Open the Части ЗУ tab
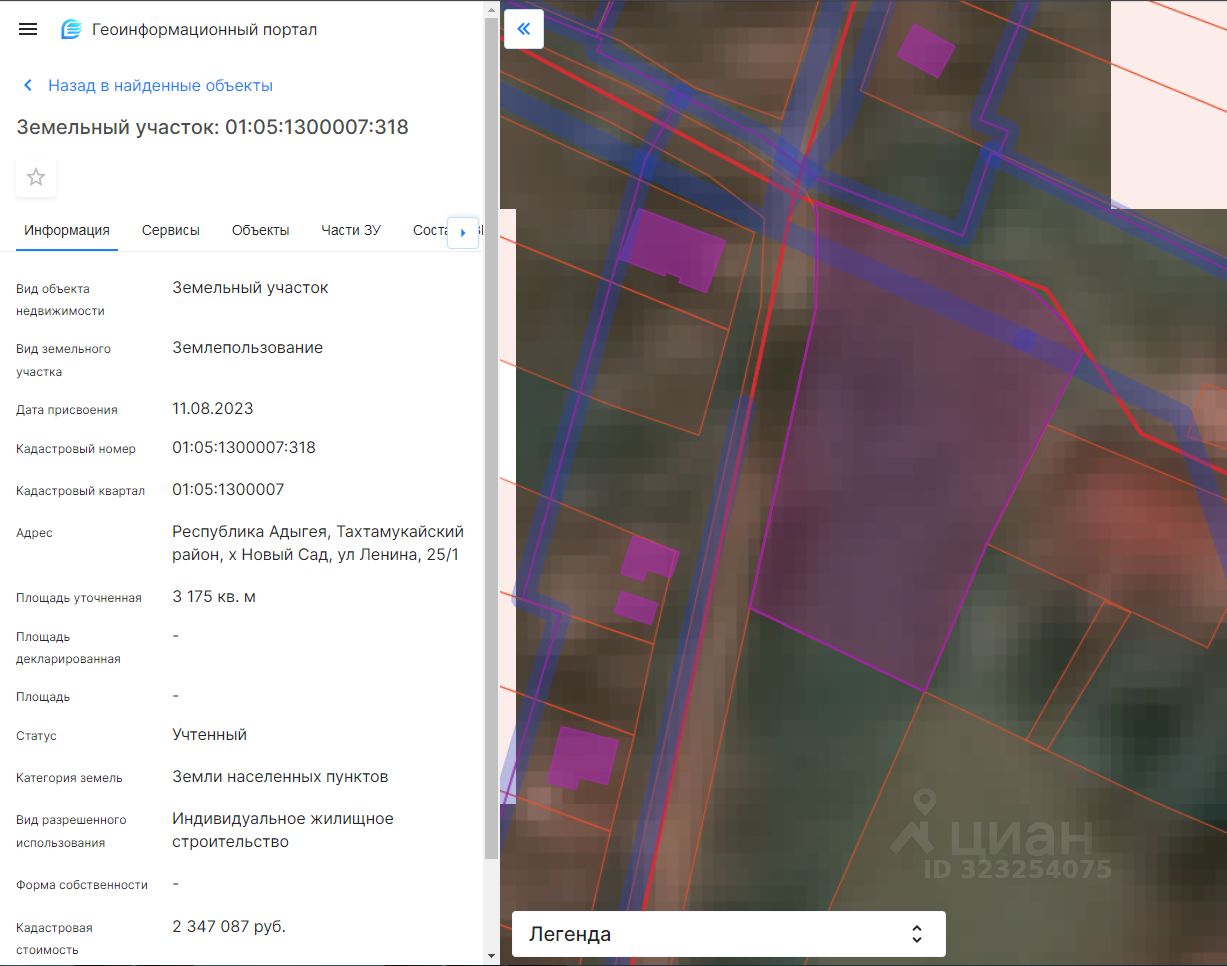This screenshot has width=1227, height=966. pos(351,230)
